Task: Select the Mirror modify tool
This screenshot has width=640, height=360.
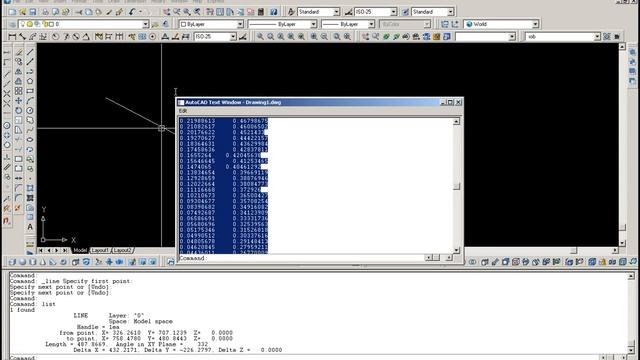Action: [x=19, y=71]
